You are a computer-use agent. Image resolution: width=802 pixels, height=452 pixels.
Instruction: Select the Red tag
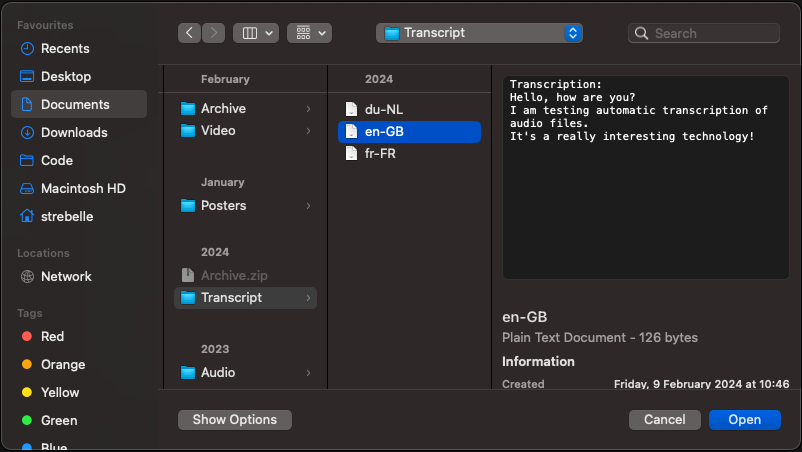point(79,336)
